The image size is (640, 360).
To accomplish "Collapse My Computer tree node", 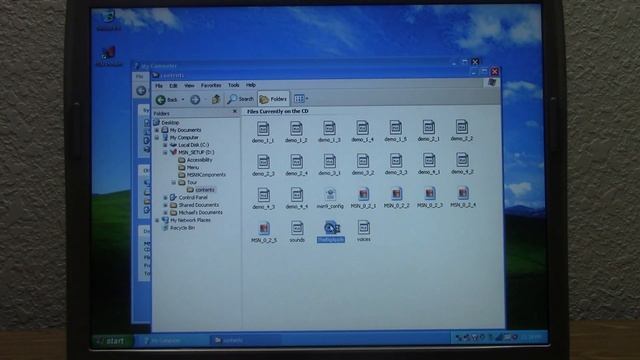I will coord(157,138).
